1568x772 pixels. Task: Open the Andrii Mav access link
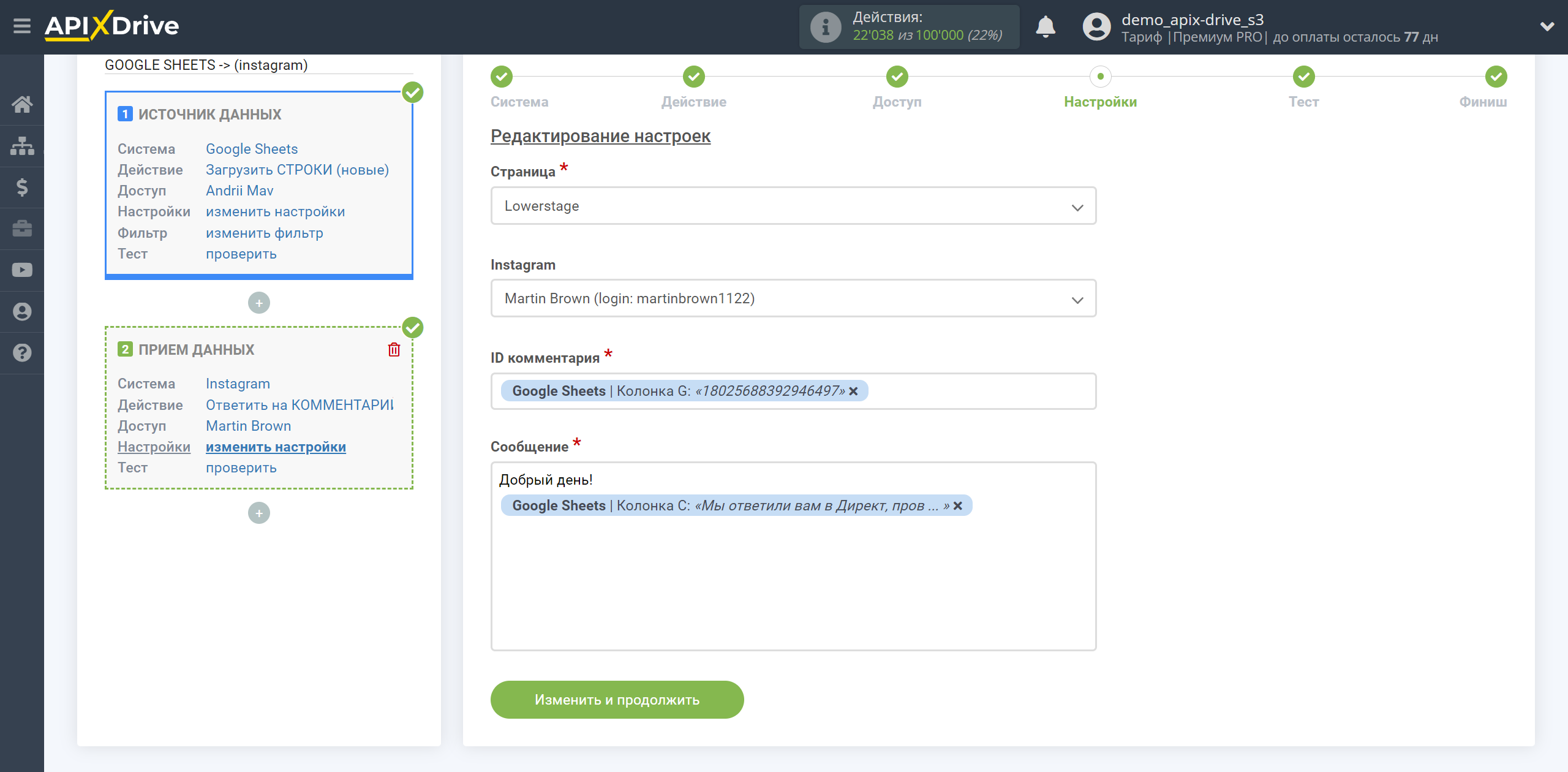coord(239,191)
